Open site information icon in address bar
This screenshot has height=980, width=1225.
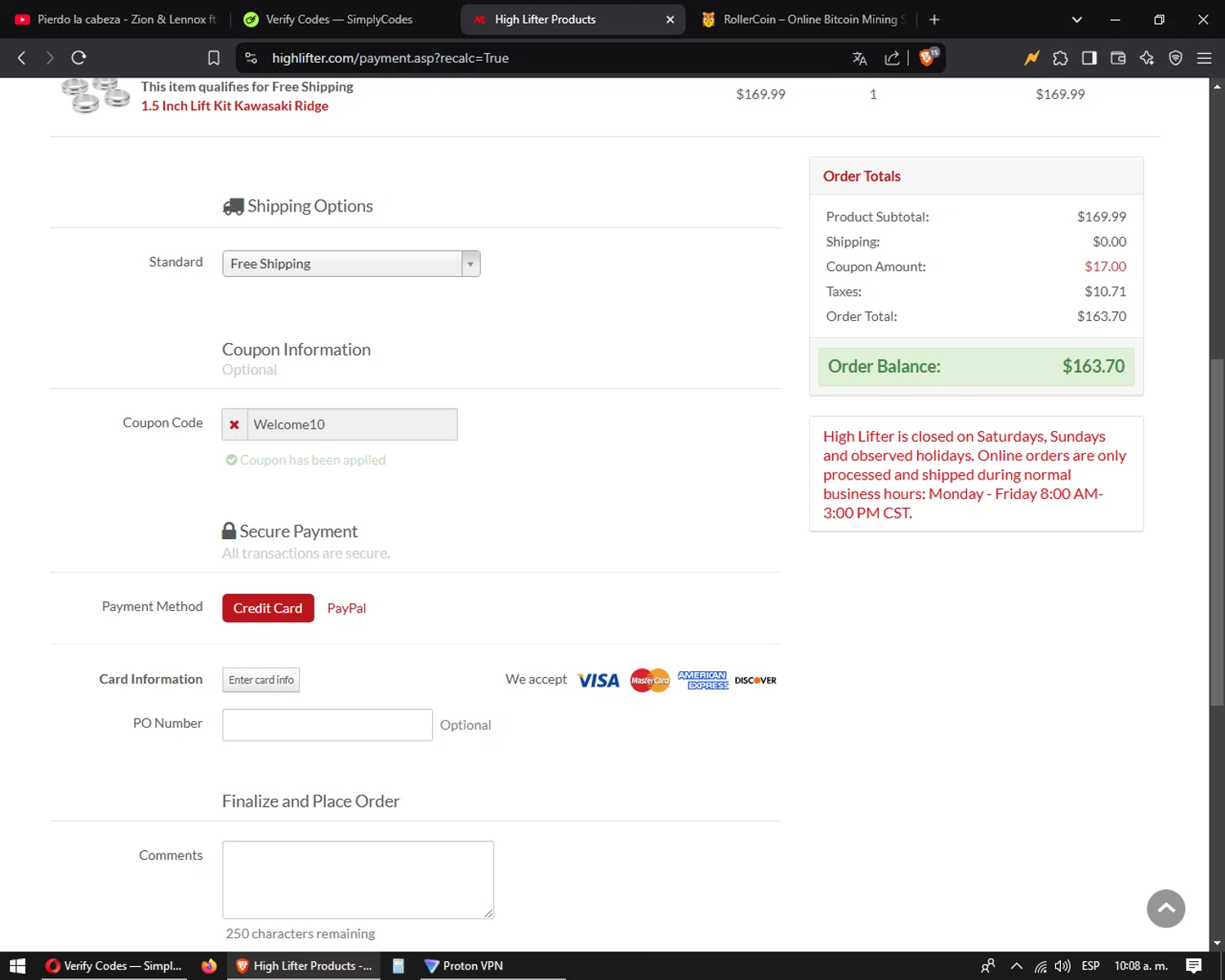click(x=252, y=58)
